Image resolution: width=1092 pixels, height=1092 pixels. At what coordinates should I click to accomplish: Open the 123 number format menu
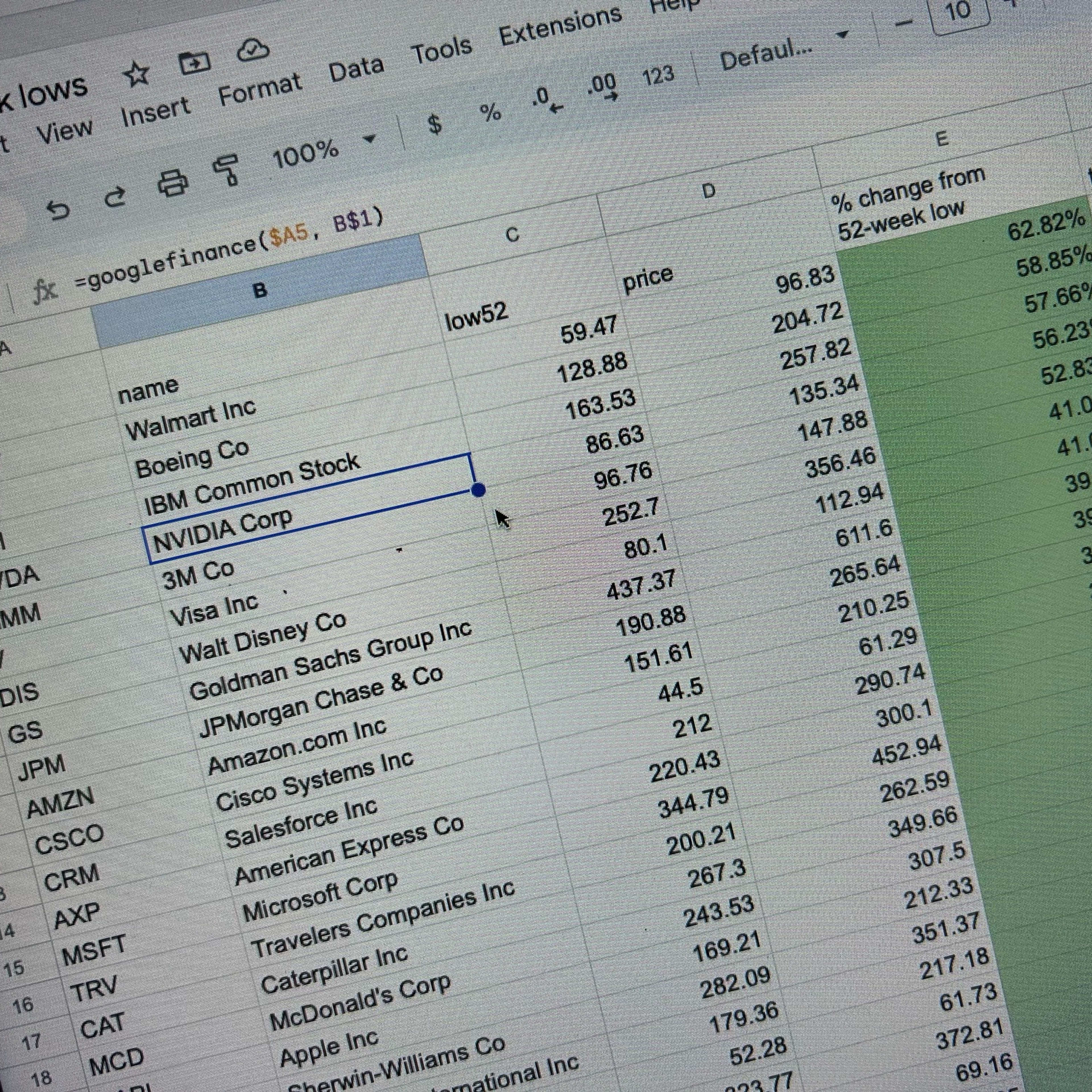click(658, 76)
